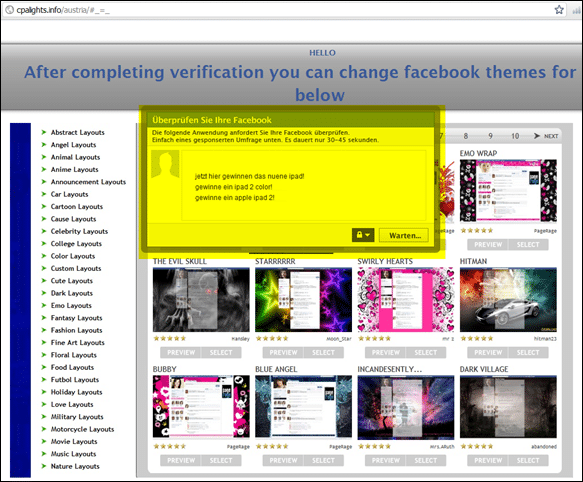Select the EMO WRAP theme
This screenshot has width=583, height=482.
tap(528, 244)
